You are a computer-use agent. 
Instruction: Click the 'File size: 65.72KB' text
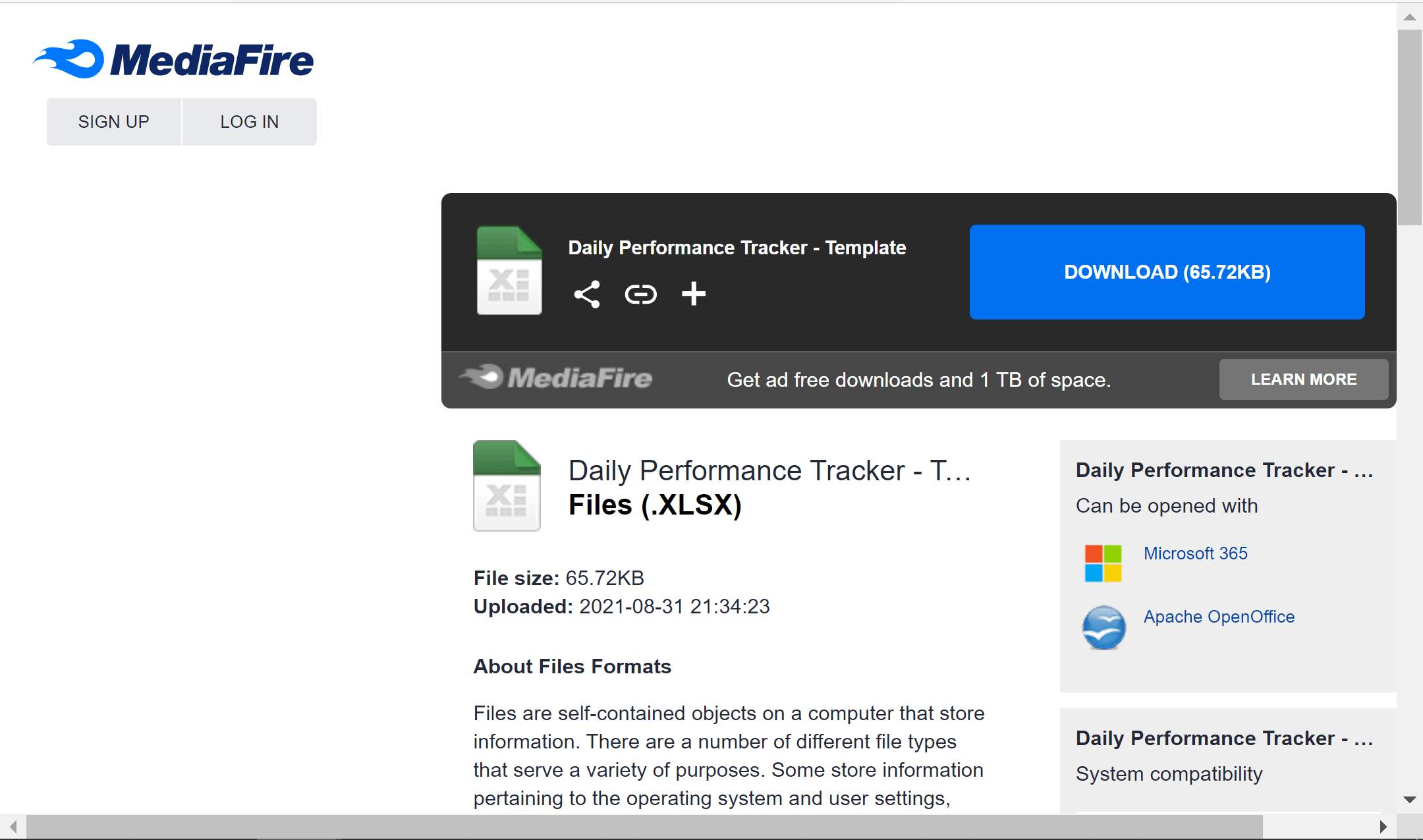559,578
